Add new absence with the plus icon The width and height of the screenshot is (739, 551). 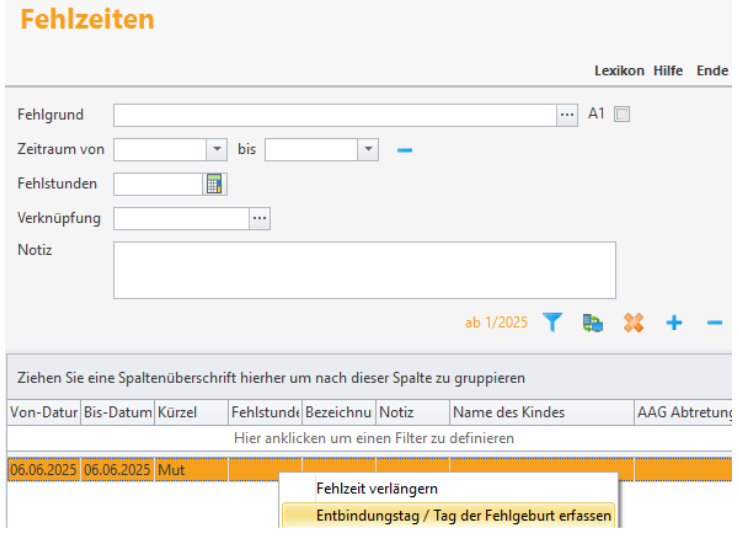[674, 323]
